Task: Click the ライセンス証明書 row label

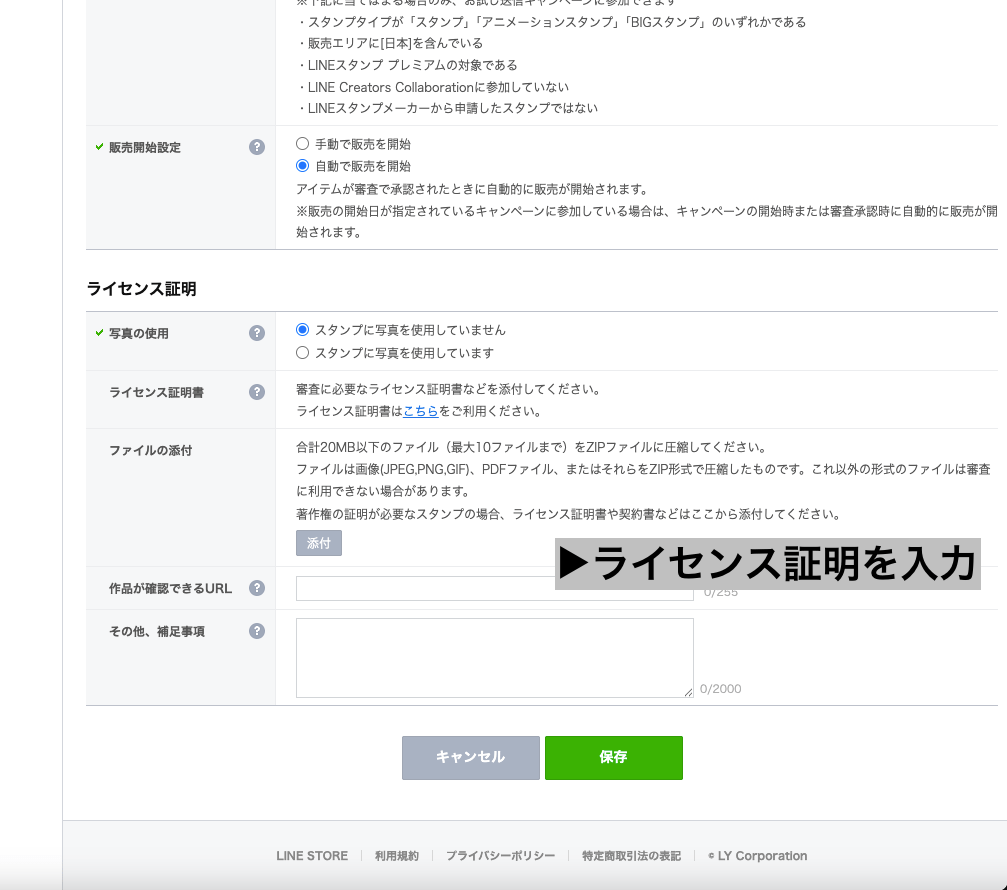Action: click(x=156, y=392)
